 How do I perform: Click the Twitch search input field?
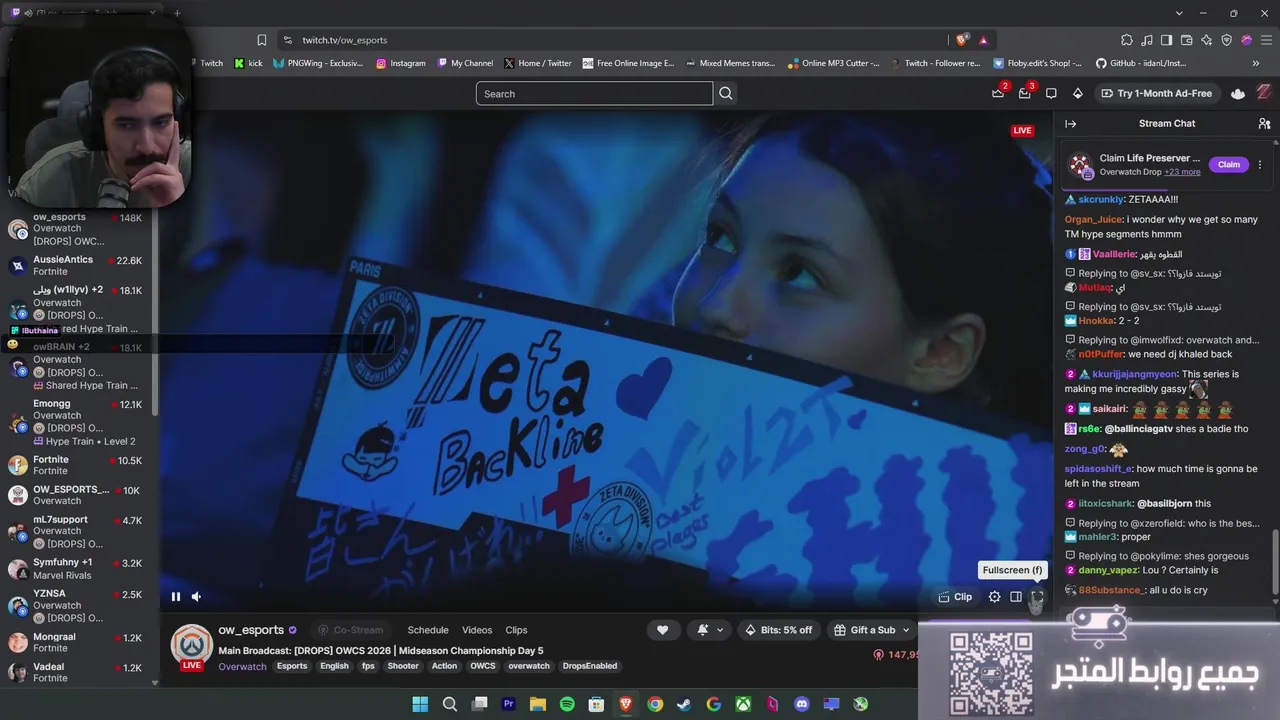tap(594, 94)
